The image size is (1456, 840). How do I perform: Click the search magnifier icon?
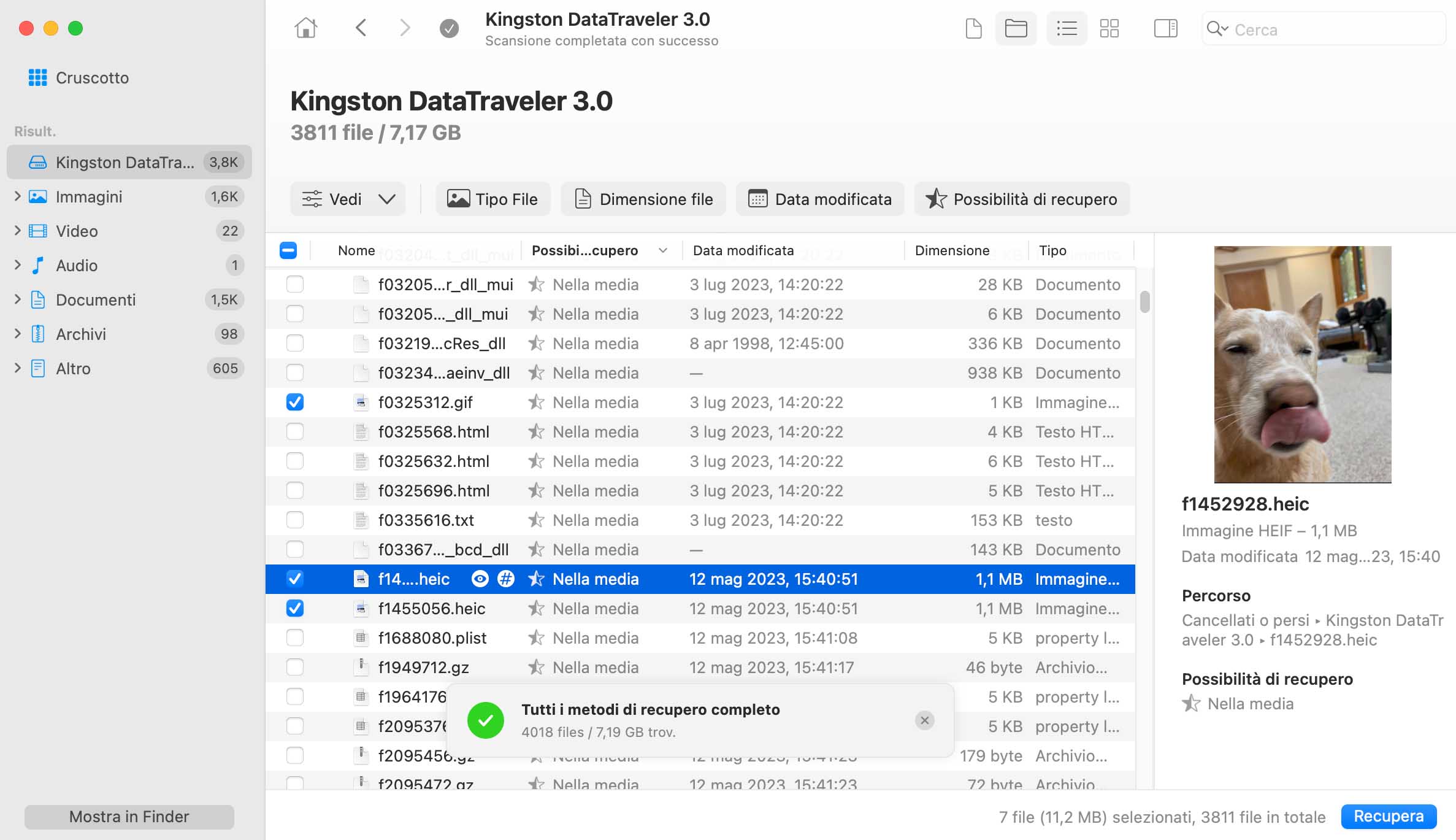point(1217,29)
